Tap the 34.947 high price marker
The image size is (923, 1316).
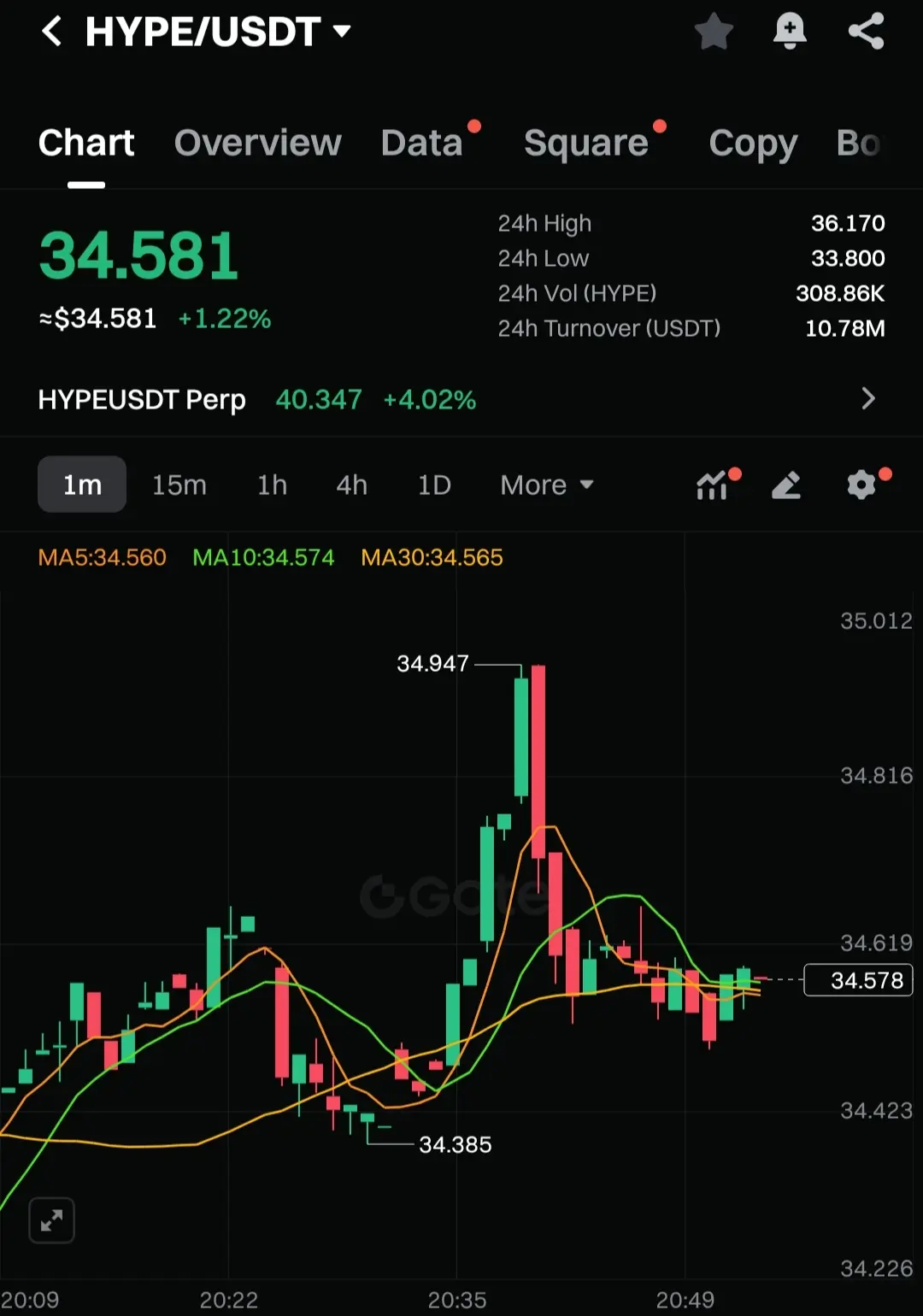click(432, 664)
